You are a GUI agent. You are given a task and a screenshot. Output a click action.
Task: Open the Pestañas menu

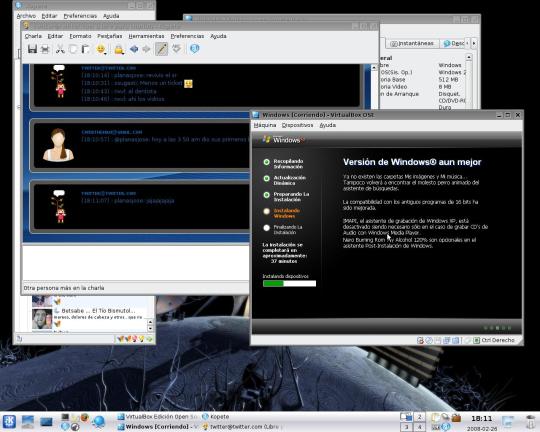[110, 36]
